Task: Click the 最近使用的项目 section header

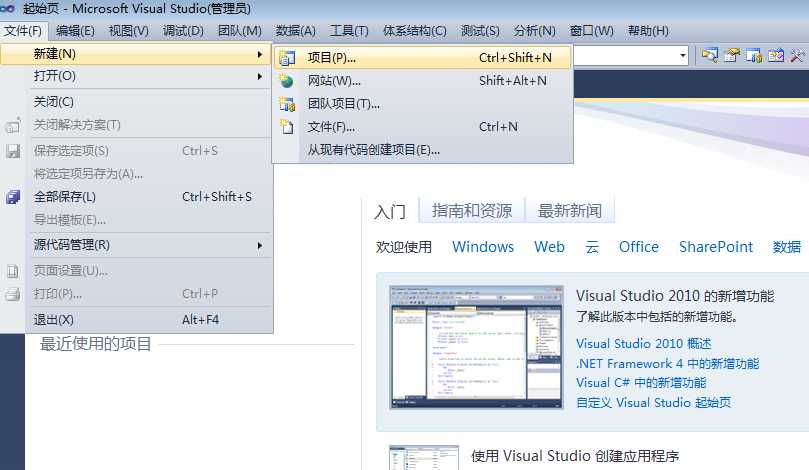Action: (x=95, y=344)
